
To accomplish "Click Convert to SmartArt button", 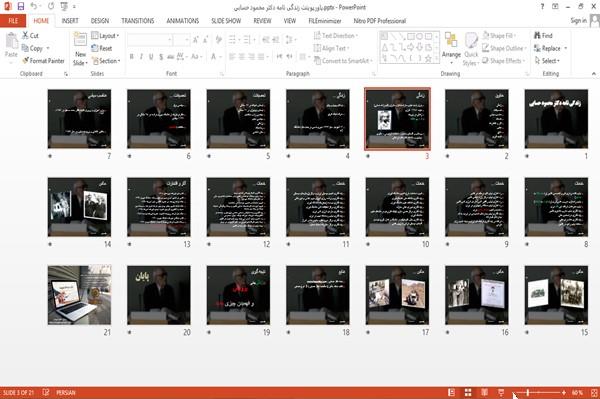I will pyautogui.click(x=342, y=61).
